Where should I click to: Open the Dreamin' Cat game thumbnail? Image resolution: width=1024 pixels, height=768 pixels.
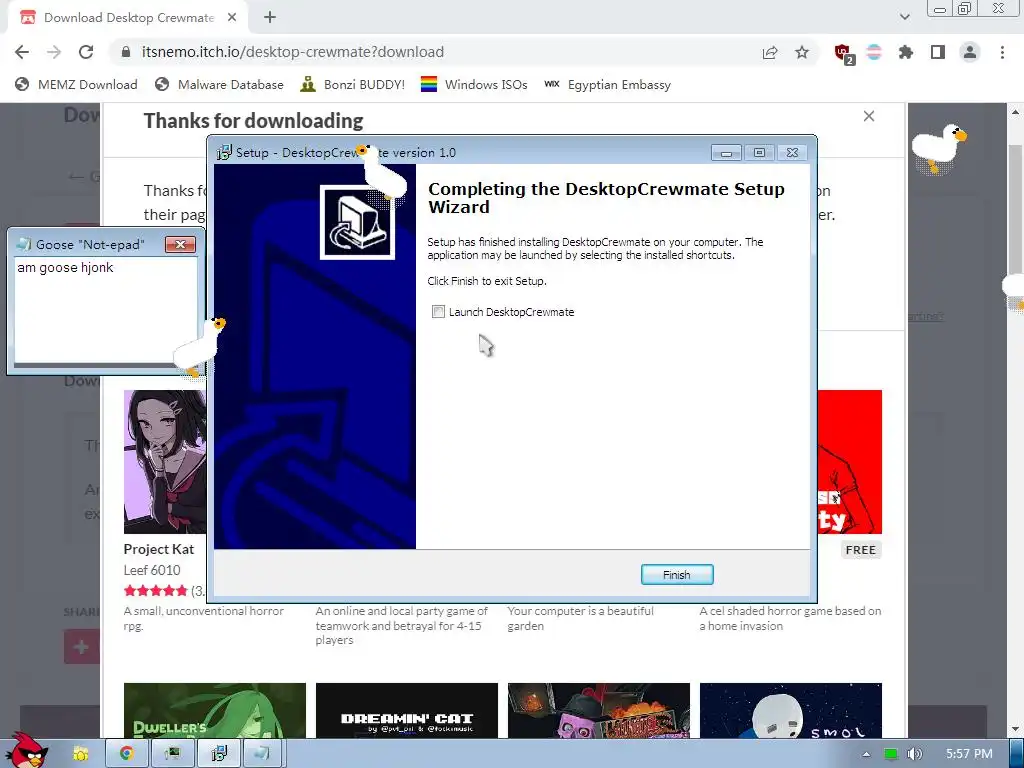(x=407, y=711)
